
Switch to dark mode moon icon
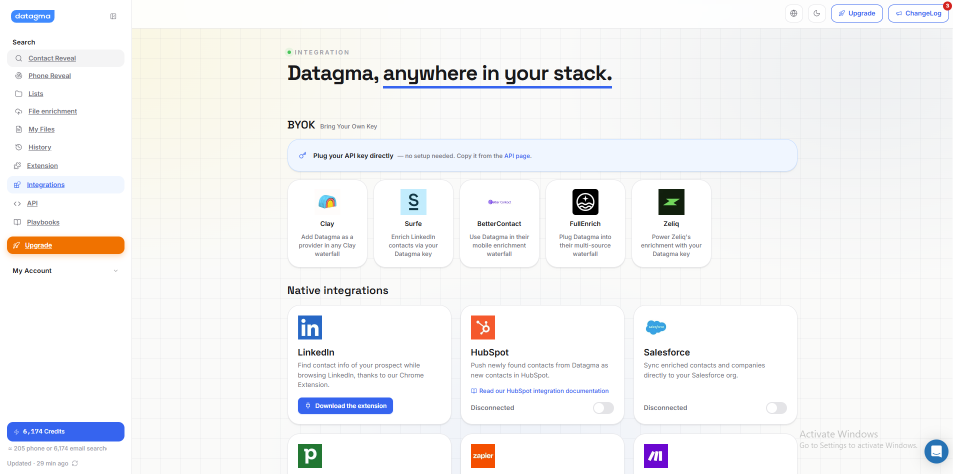click(817, 13)
